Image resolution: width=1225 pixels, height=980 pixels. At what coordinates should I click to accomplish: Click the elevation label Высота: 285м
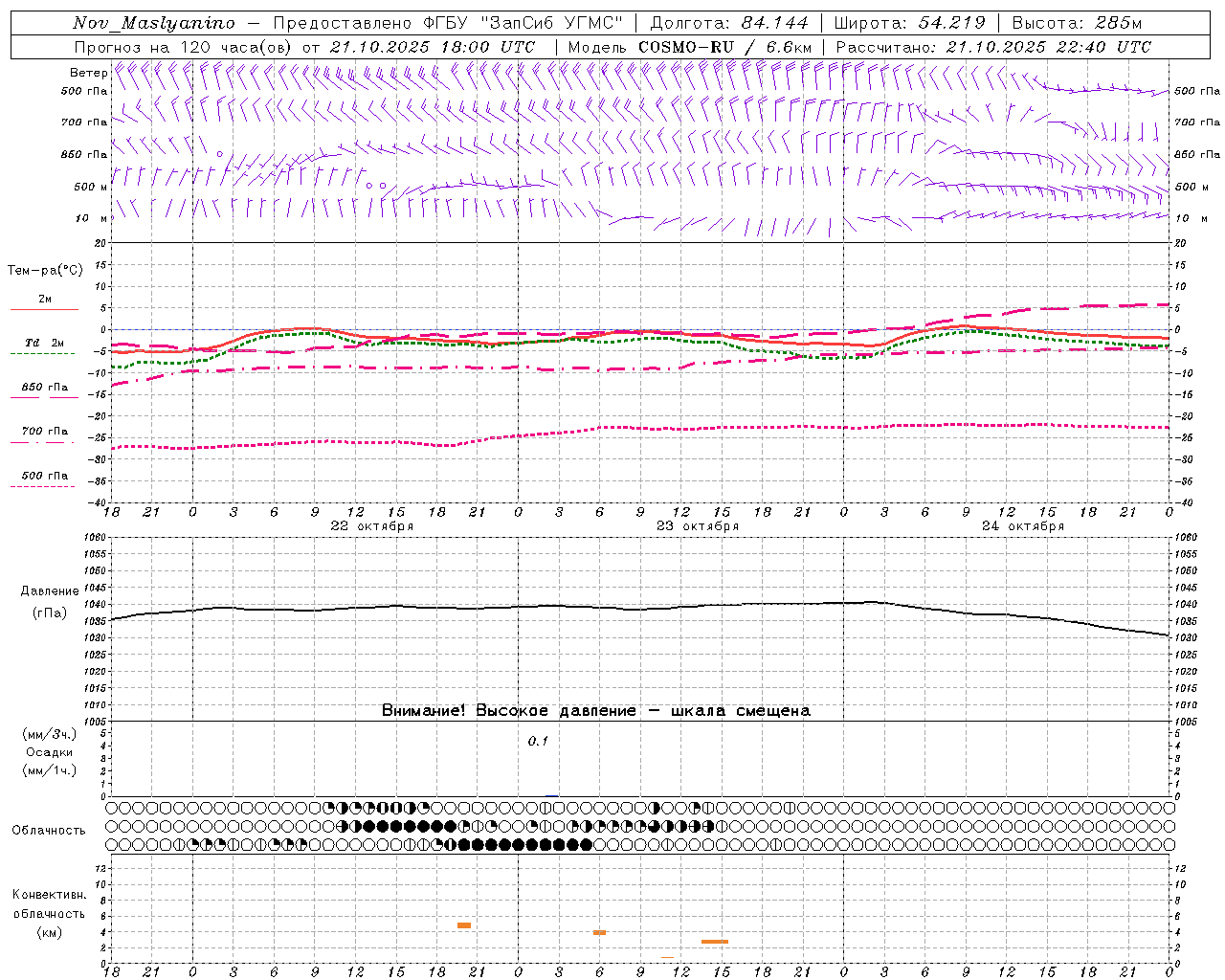(1077, 23)
